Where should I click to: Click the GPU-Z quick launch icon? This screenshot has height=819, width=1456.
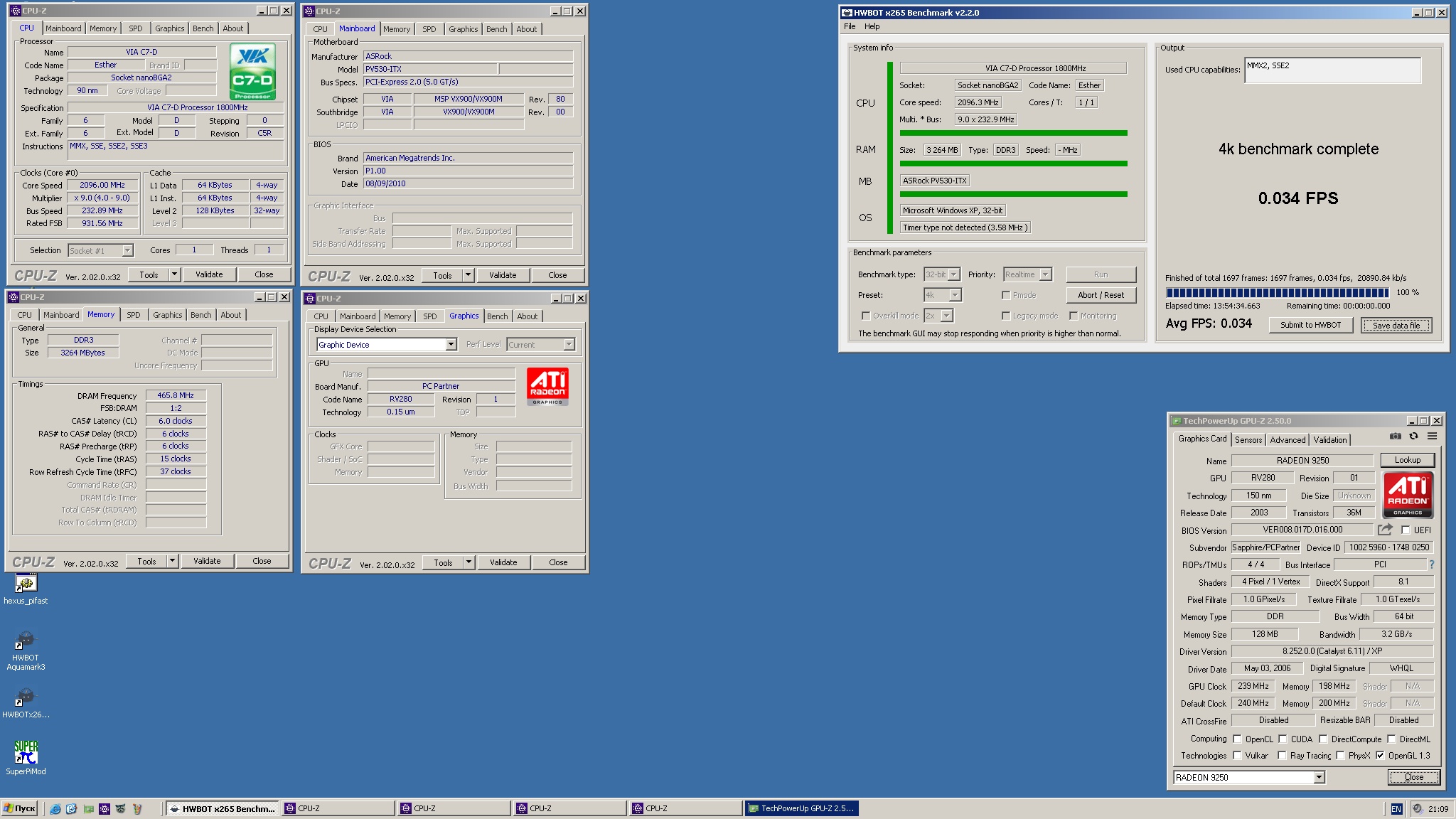click(88, 808)
